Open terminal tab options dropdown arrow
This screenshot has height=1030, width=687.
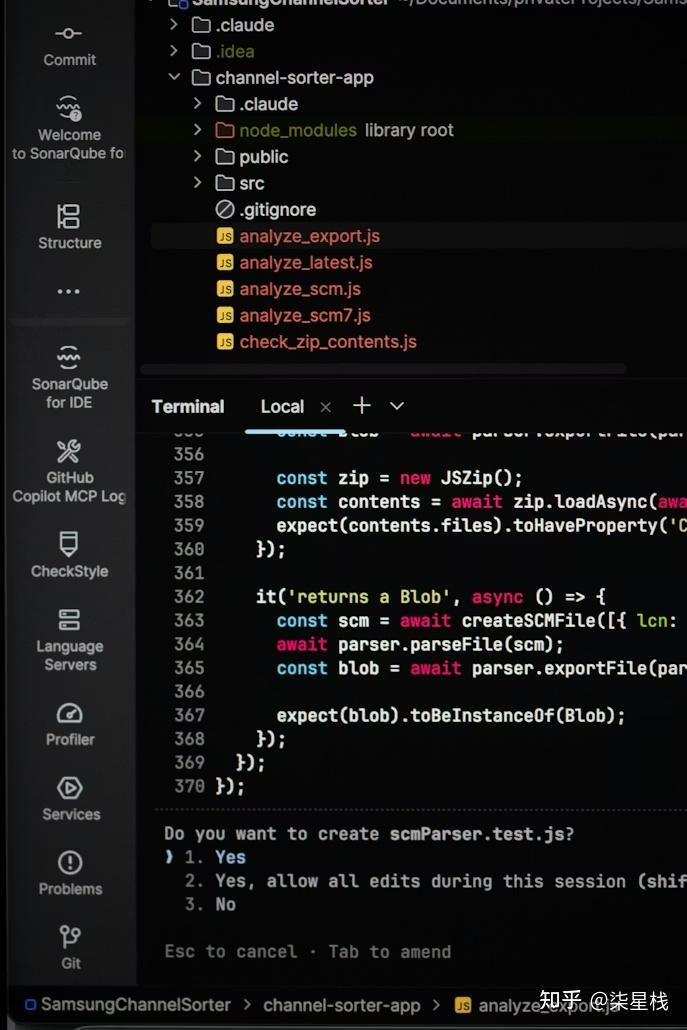pyautogui.click(x=397, y=406)
